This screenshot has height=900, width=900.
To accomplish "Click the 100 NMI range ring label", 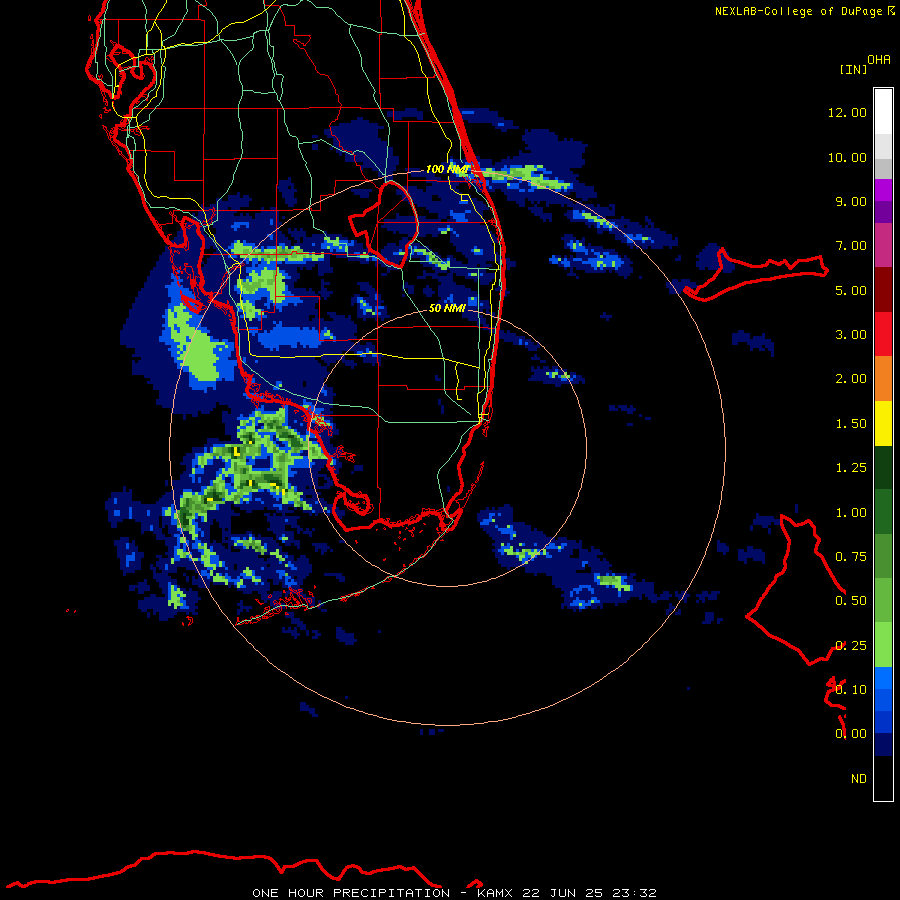I will [448, 169].
